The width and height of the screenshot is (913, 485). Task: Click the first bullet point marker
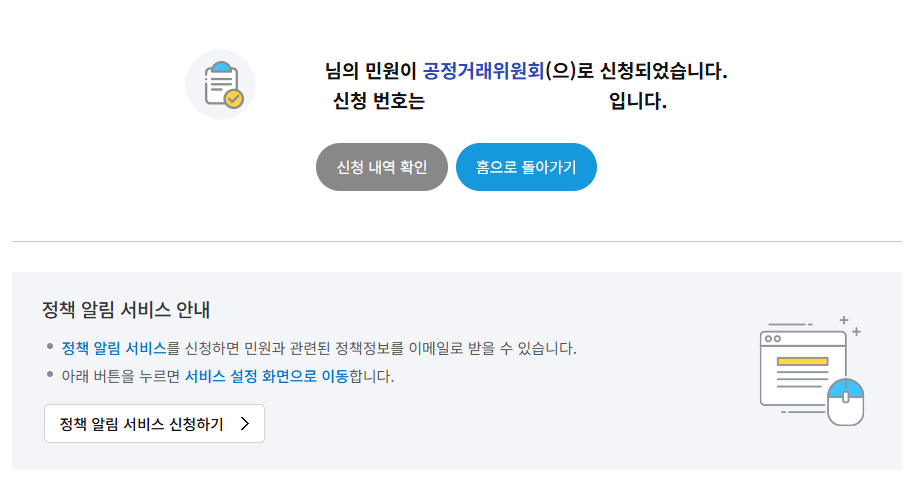click(x=50, y=346)
